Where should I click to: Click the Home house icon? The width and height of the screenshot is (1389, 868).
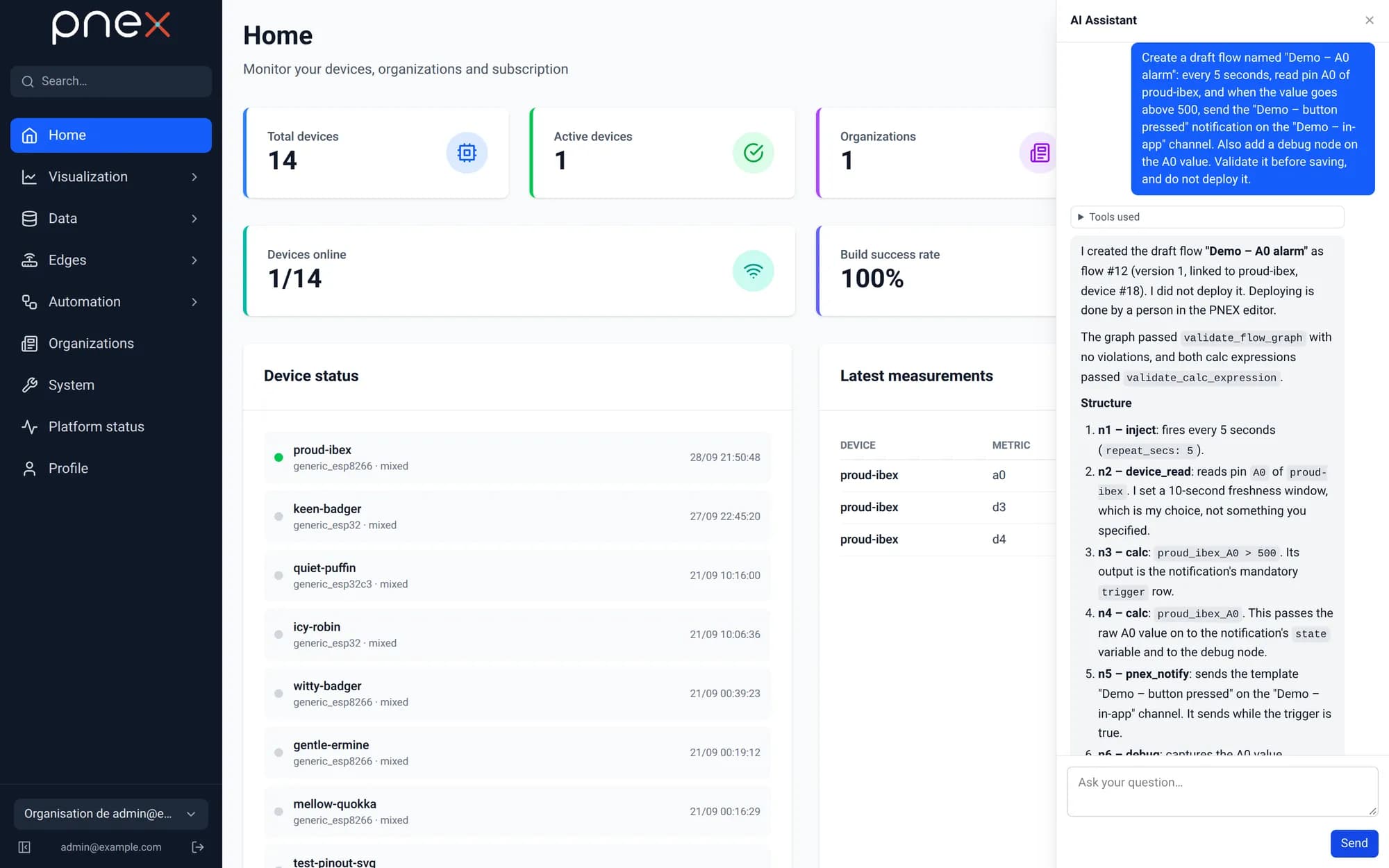pos(29,135)
